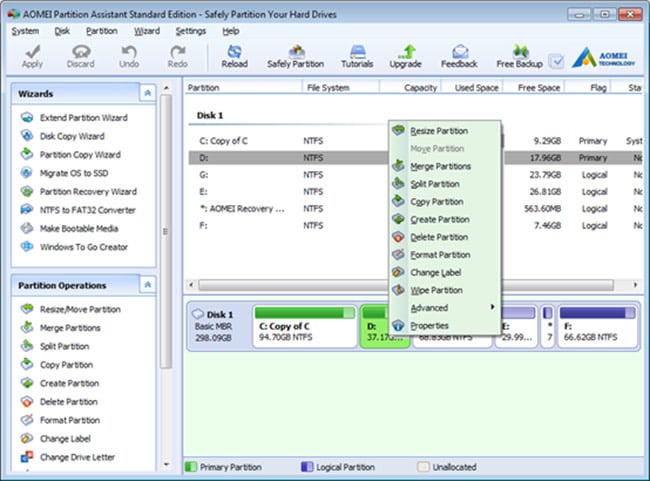Open Tutorials from the toolbar
The width and height of the screenshot is (650, 481).
coord(357,51)
